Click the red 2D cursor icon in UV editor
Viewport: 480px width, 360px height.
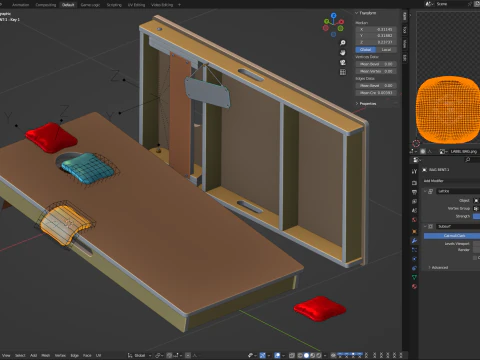click(x=416, y=144)
